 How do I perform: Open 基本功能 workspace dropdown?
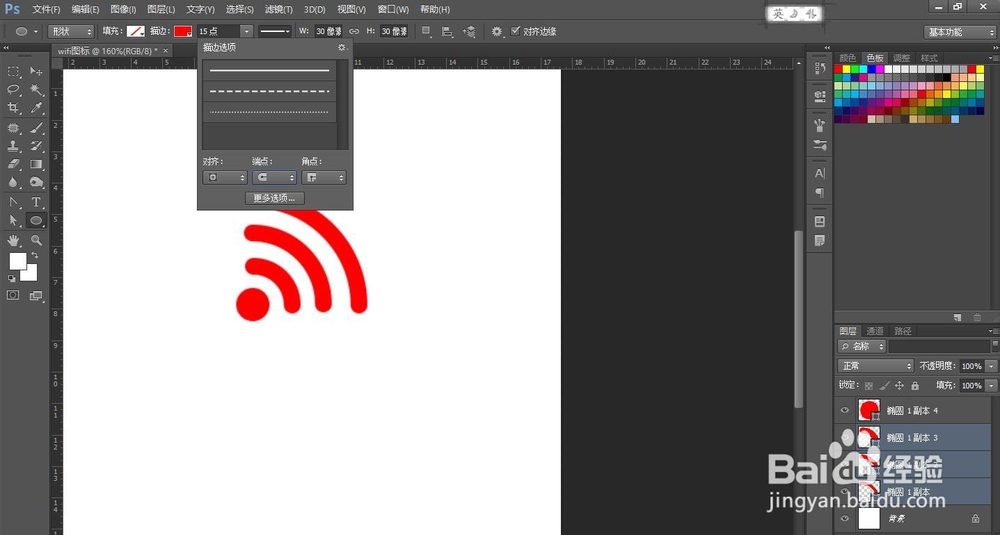pyautogui.click(x=959, y=32)
